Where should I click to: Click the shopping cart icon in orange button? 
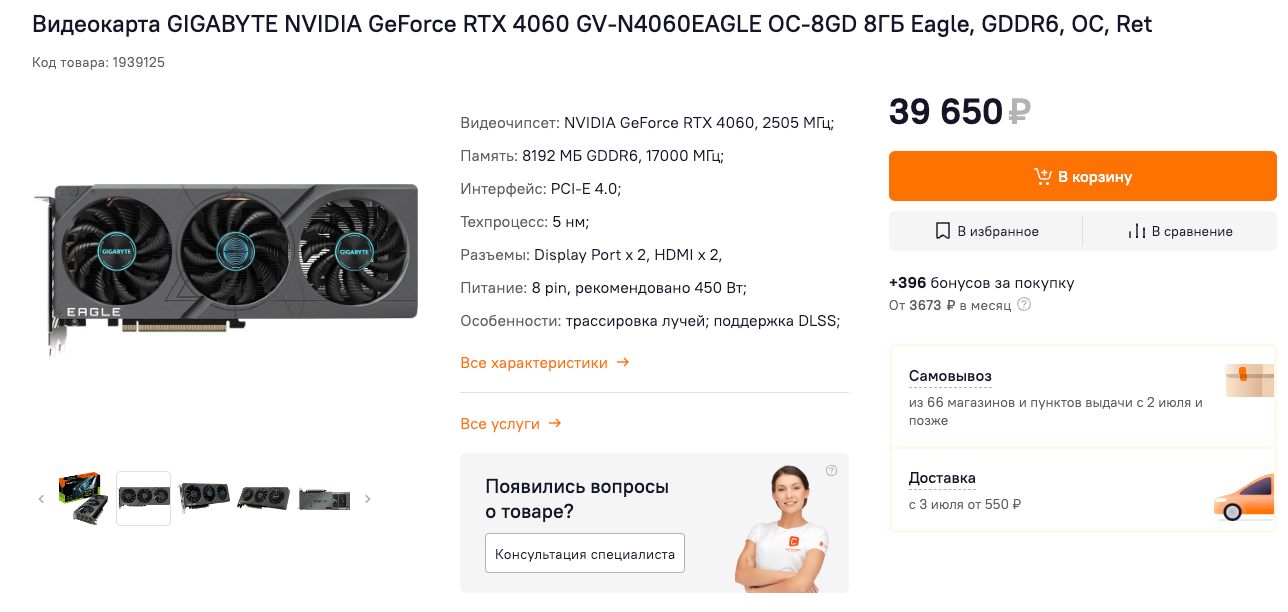[1043, 177]
